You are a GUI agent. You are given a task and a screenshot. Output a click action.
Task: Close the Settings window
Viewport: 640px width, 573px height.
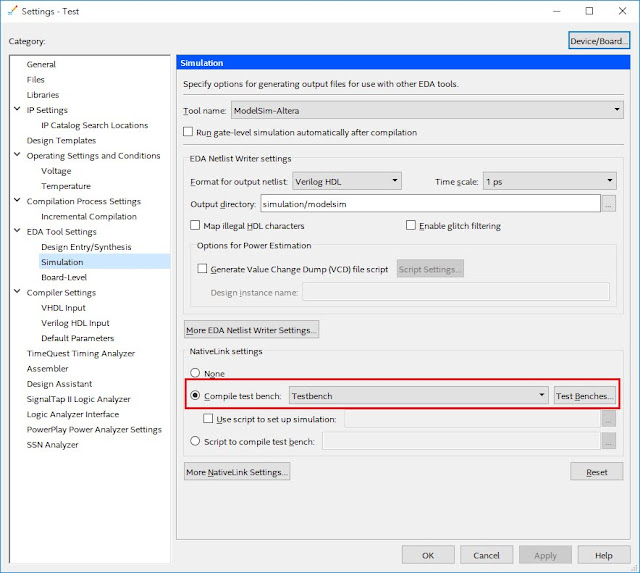[622, 11]
